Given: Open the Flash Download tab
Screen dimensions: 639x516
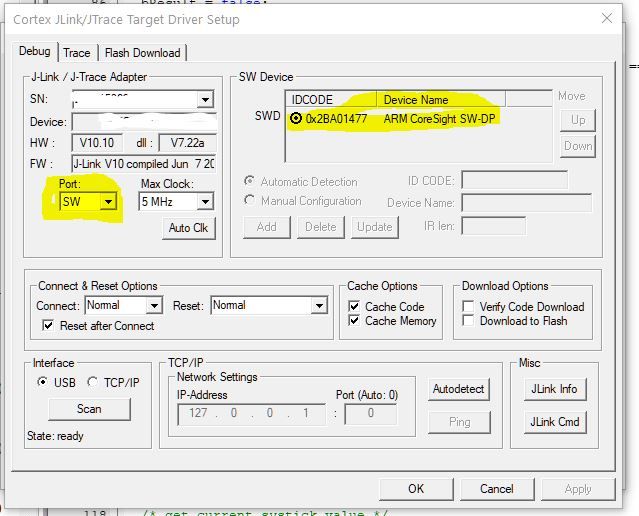Looking at the screenshot, I should tap(142, 53).
